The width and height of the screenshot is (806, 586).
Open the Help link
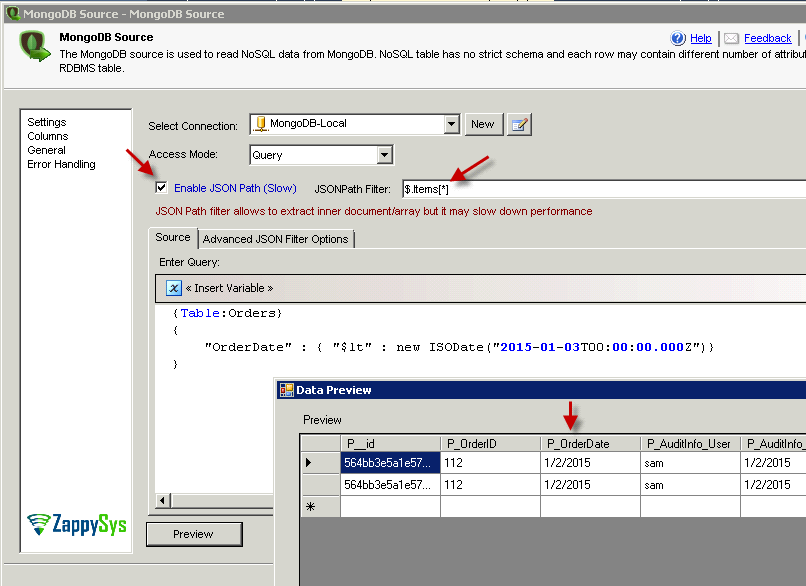click(x=701, y=38)
